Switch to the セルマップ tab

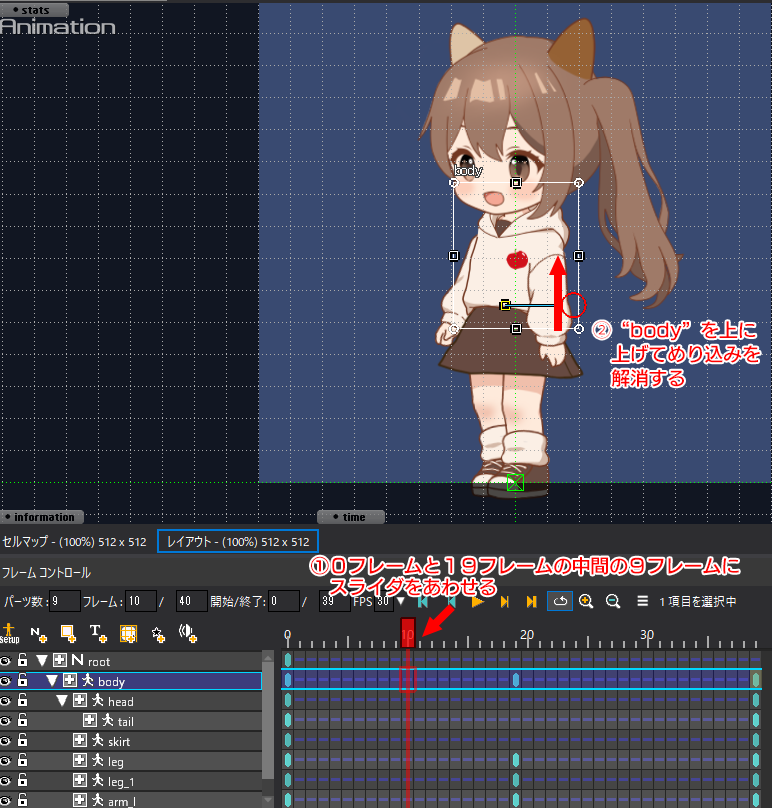point(74,542)
